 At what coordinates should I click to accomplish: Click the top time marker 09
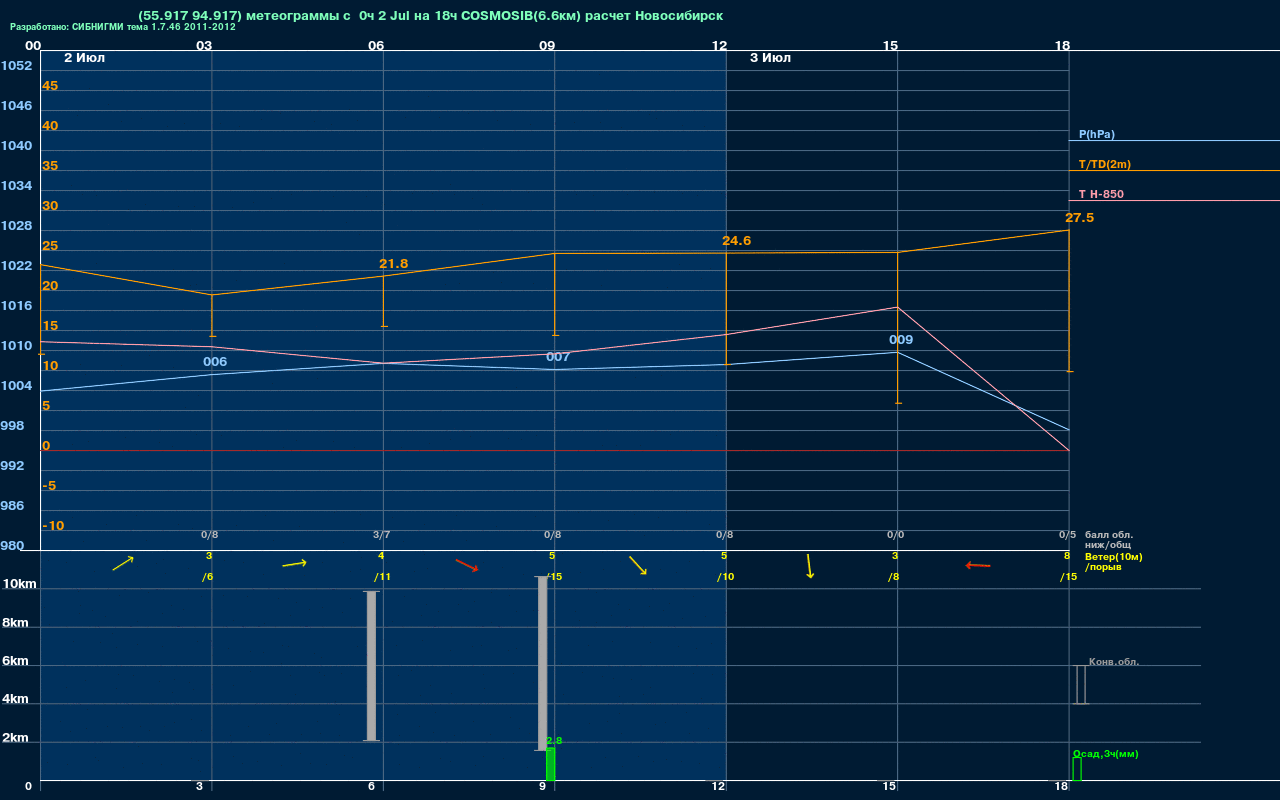click(x=547, y=45)
